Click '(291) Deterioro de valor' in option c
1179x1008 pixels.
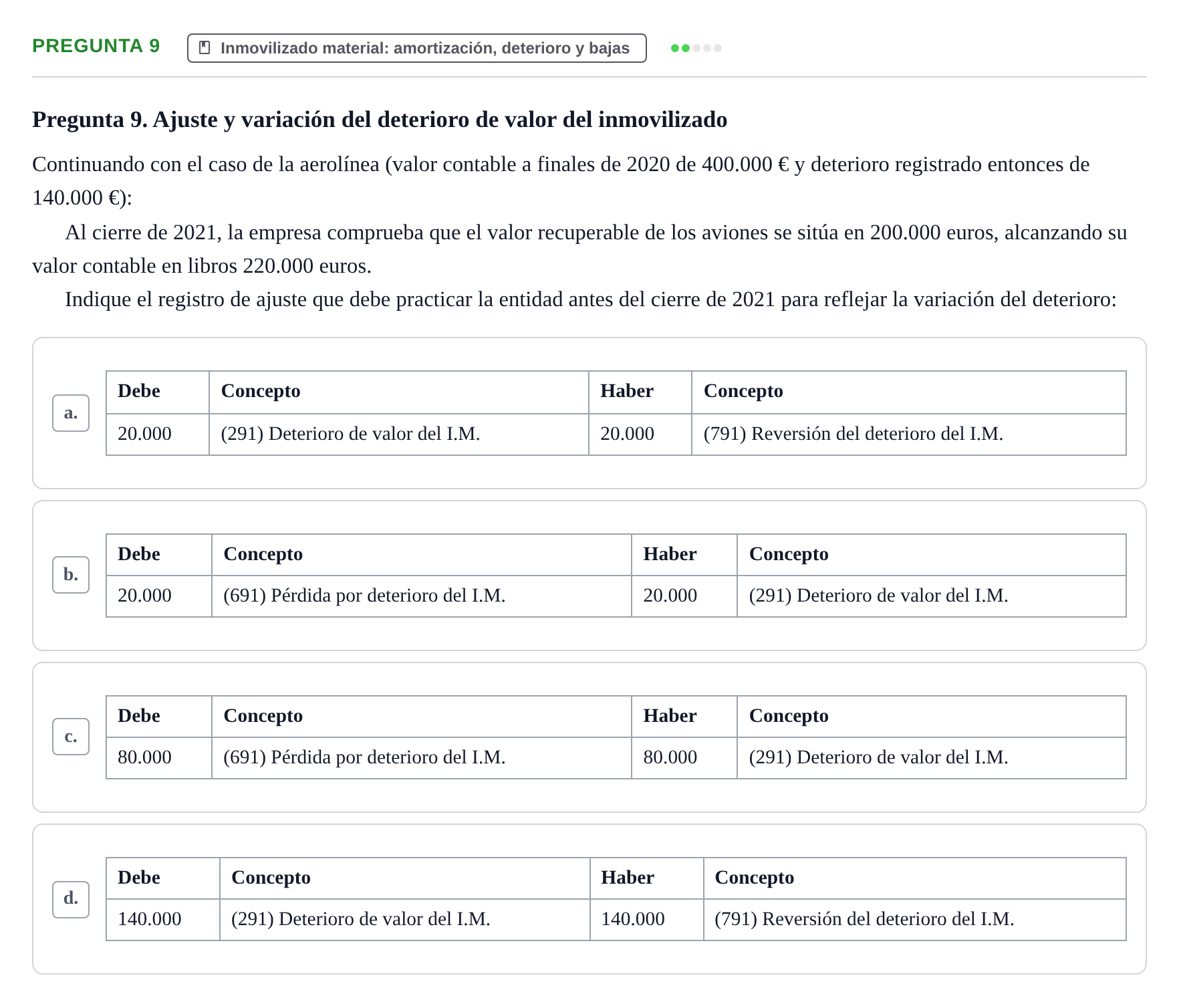(x=878, y=757)
